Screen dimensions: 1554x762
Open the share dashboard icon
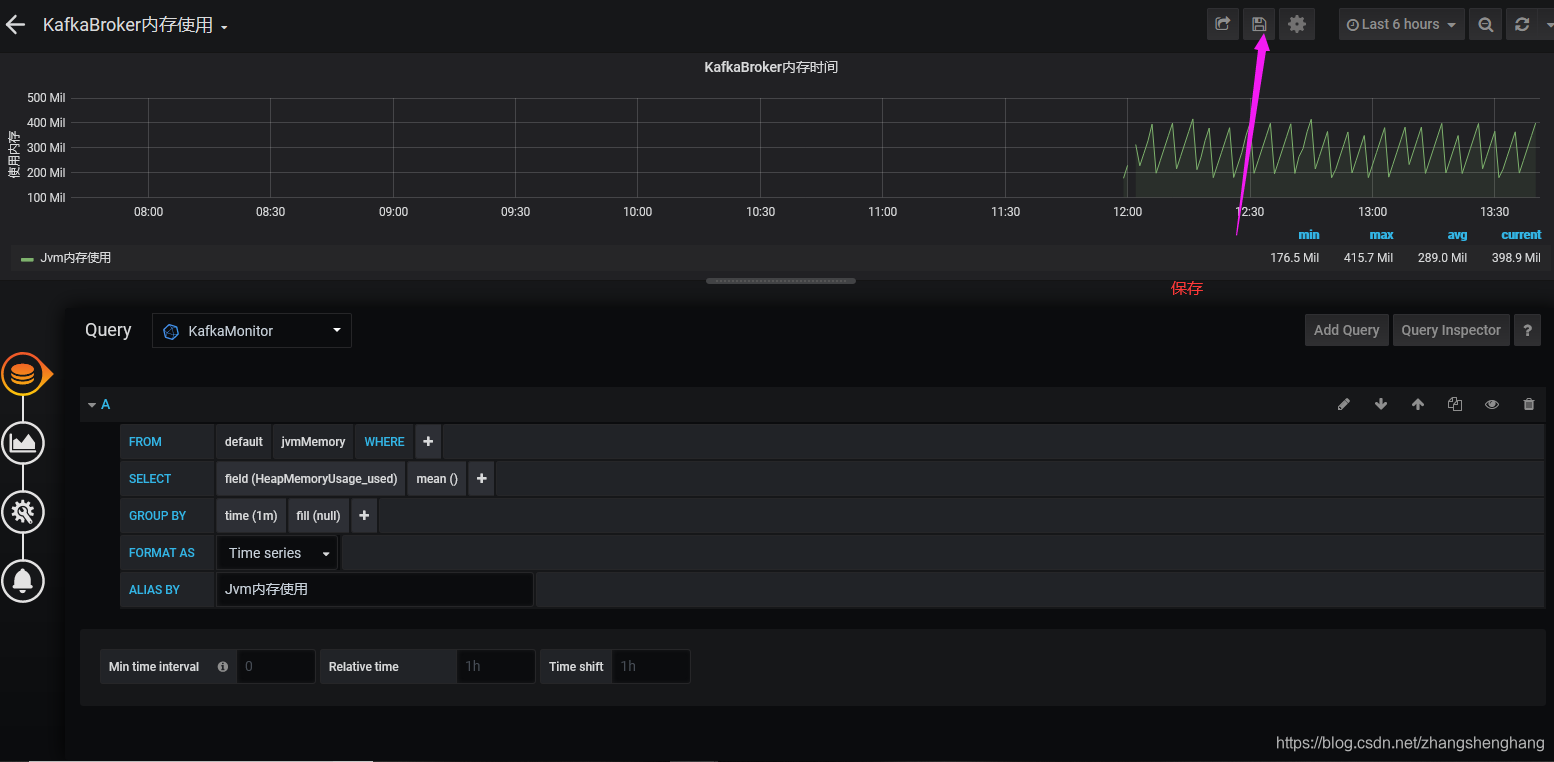point(1222,24)
